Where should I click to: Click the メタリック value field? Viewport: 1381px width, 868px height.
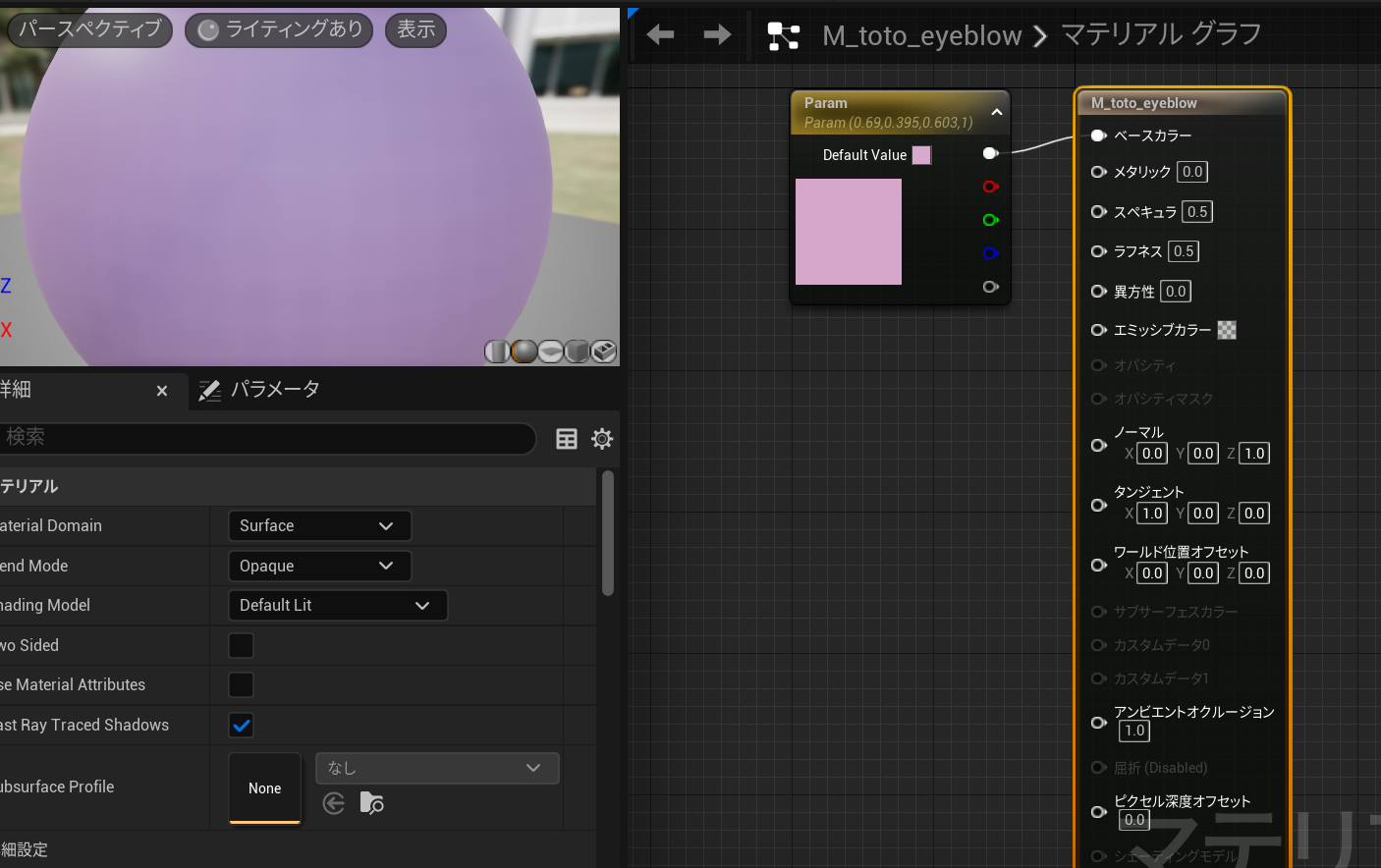pos(1192,172)
